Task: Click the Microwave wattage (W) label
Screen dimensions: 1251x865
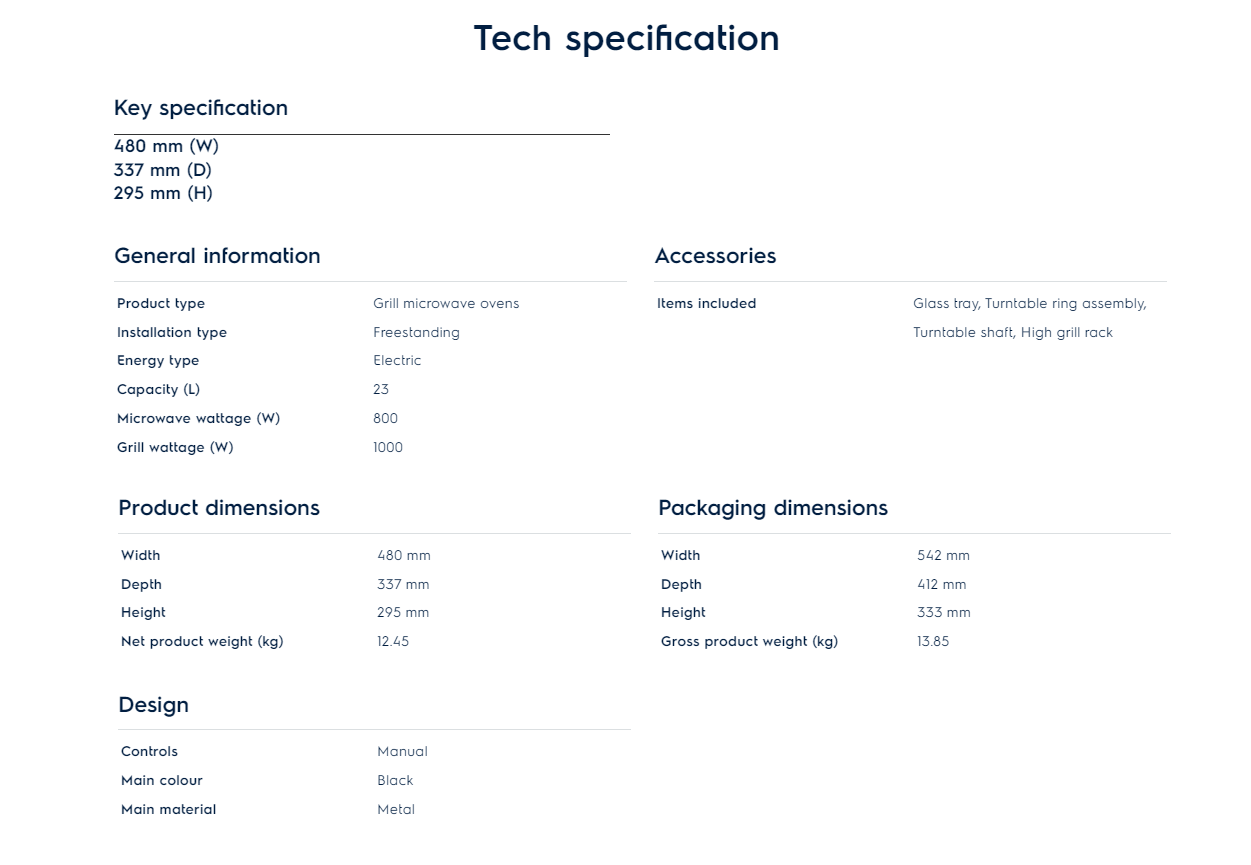Action: pyautogui.click(x=198, y=419)
